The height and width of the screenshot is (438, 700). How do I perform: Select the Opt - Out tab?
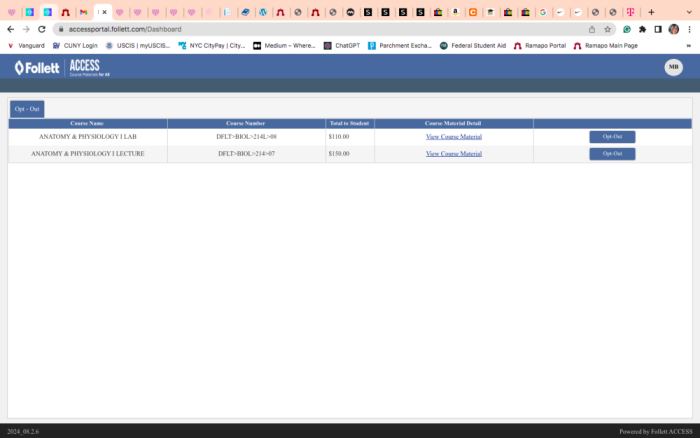(x=27, y=109)
